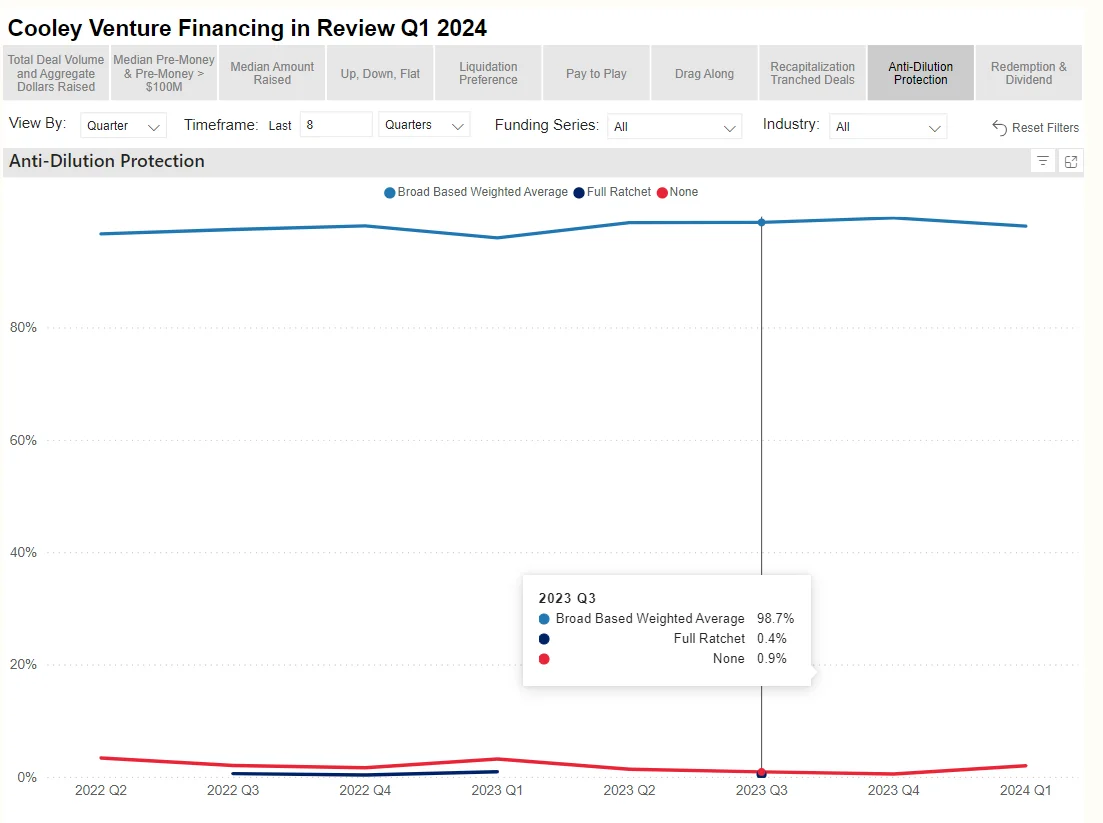Toggle Broad Based Weighted Average legend item
This screenshot has width=1103, height=823.
click(475, 192)
